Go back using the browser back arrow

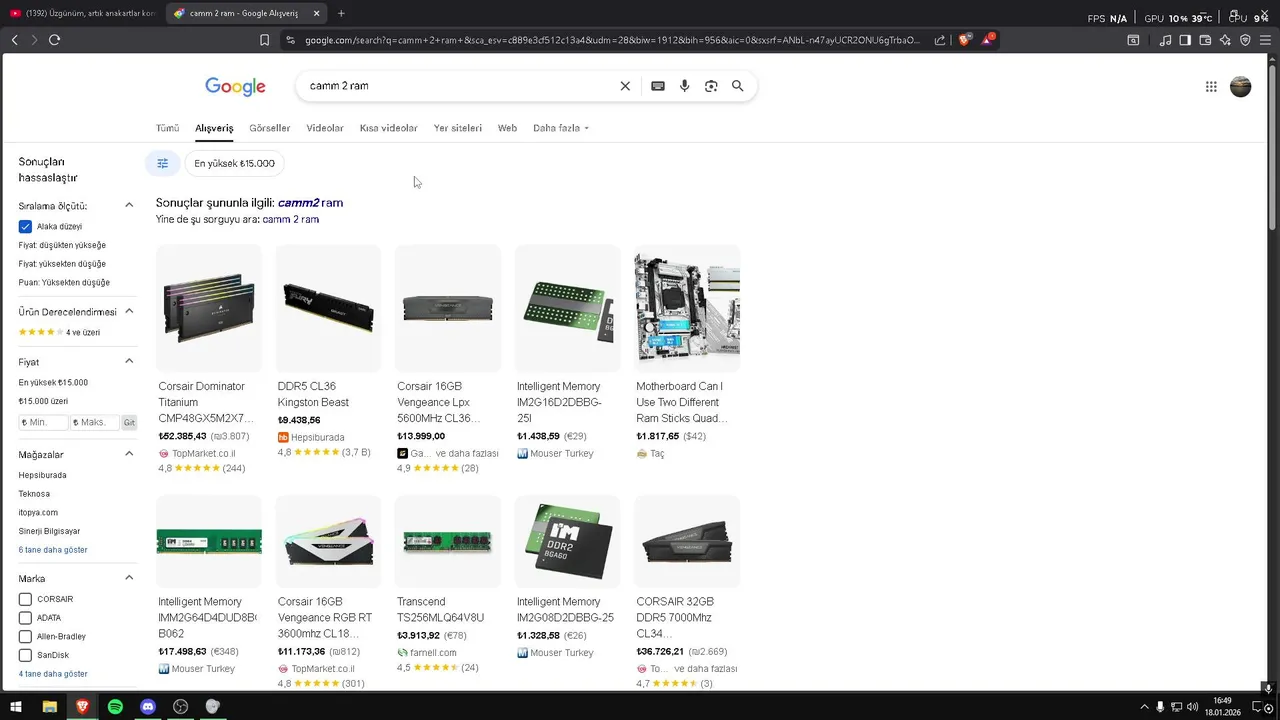[x=14, y=40]
